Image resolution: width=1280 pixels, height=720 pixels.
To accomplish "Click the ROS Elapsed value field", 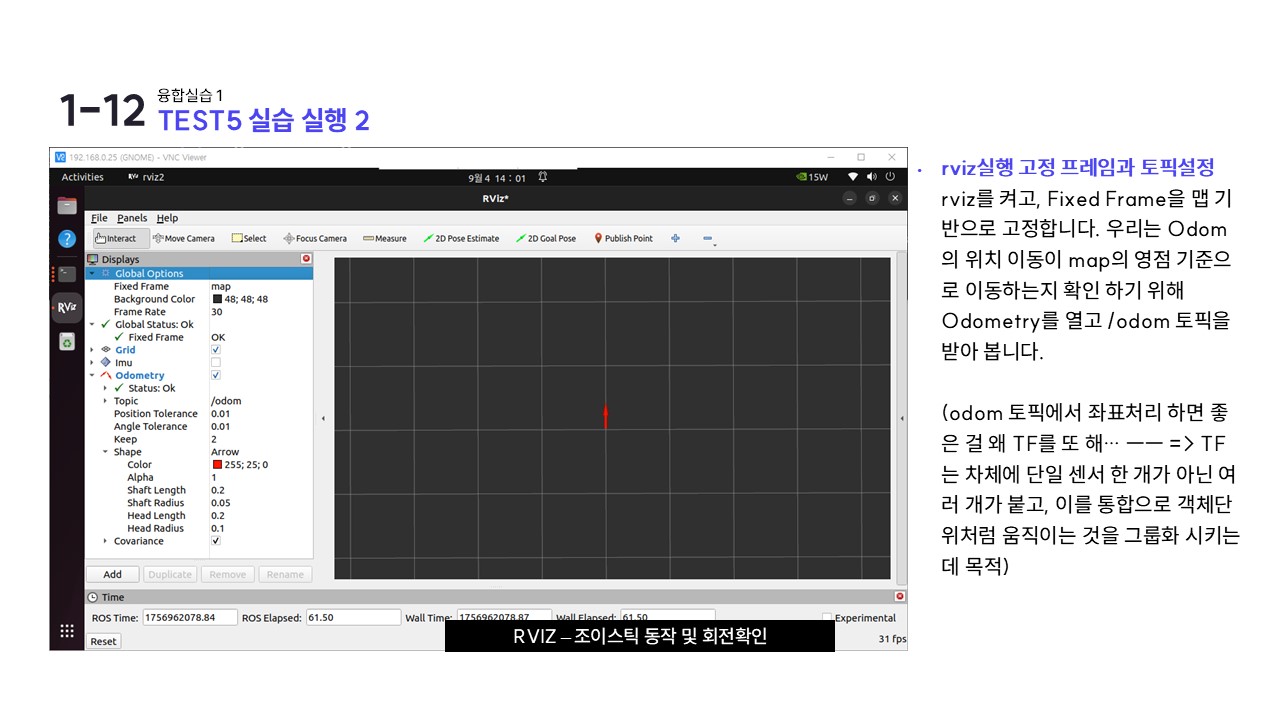I will click(x=353, y=618).
